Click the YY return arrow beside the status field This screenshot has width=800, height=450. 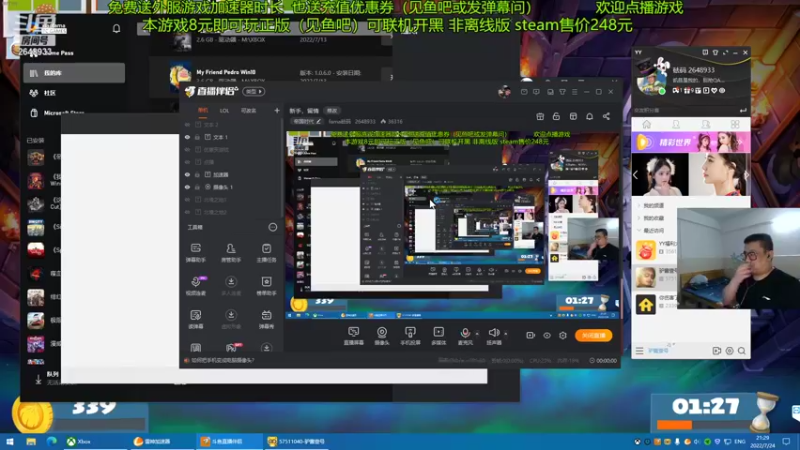[x=743, y=110]
